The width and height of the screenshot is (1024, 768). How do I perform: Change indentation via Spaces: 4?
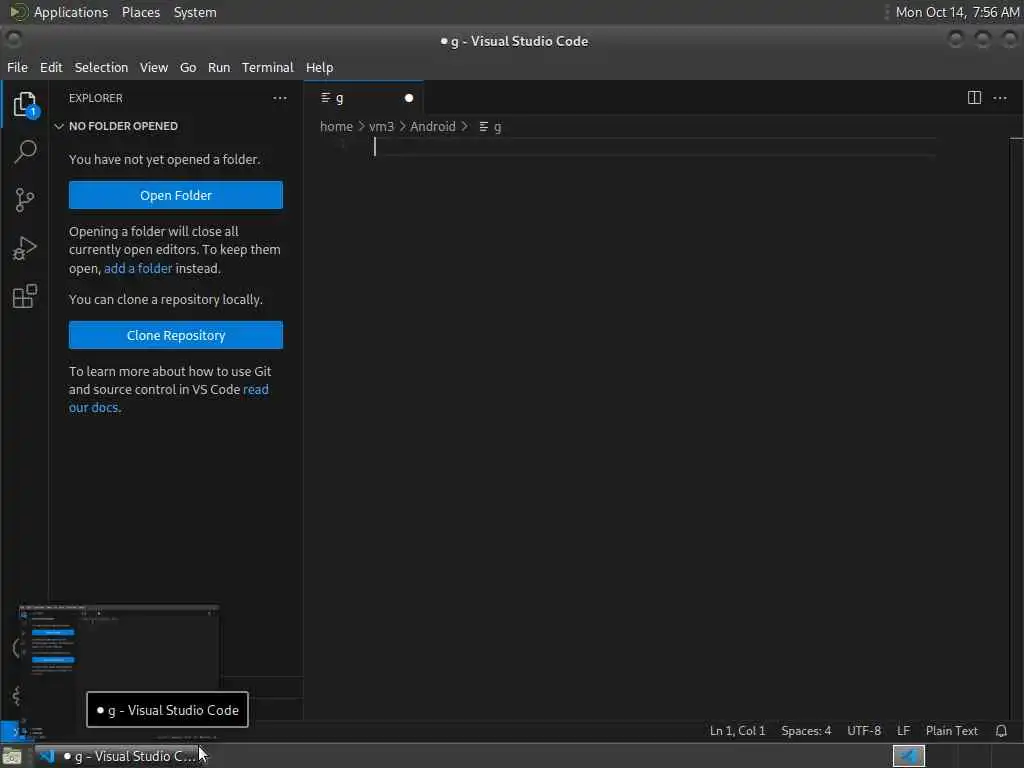(x=806, y=731)
